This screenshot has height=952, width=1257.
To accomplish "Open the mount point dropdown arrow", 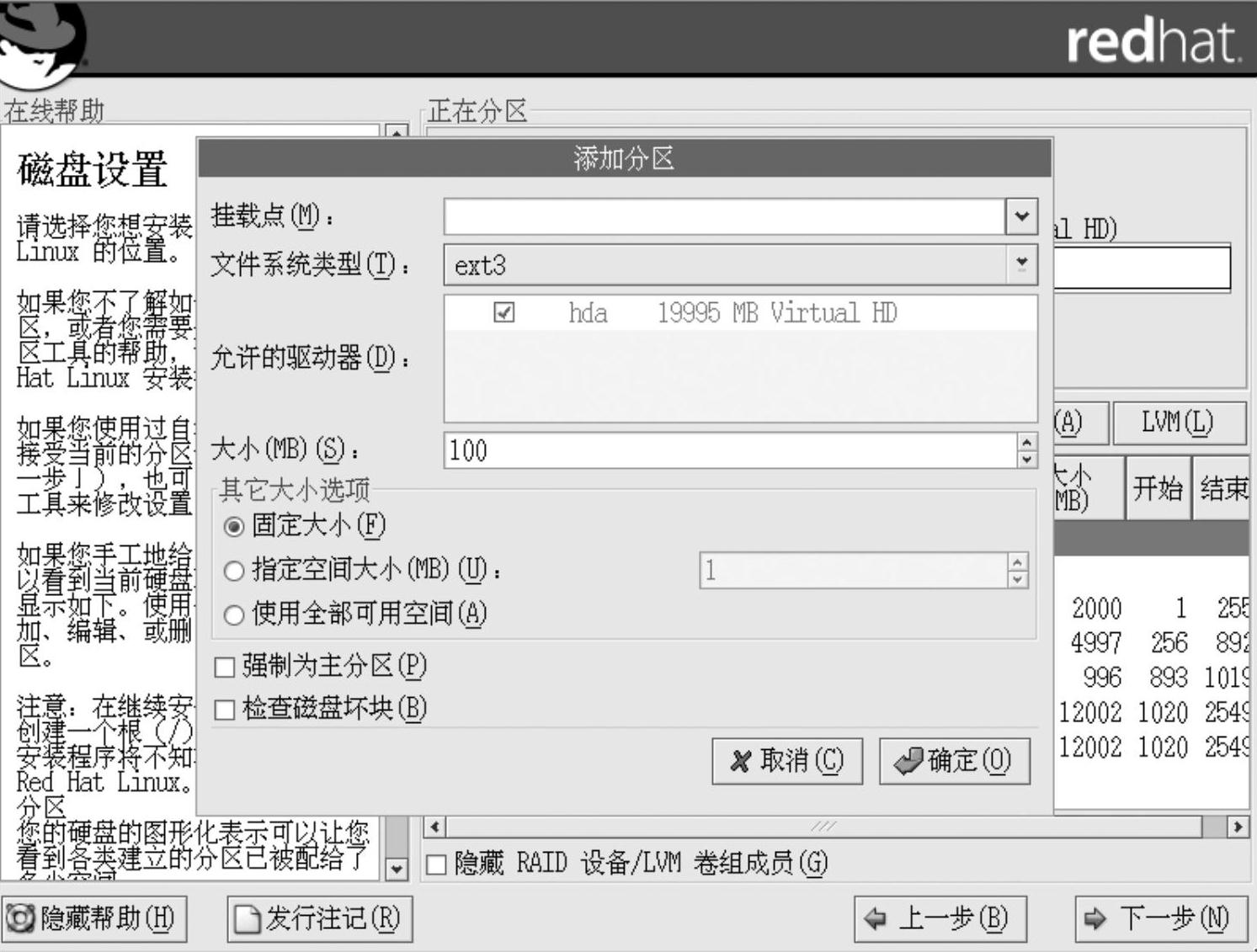I will [1021, 216].
